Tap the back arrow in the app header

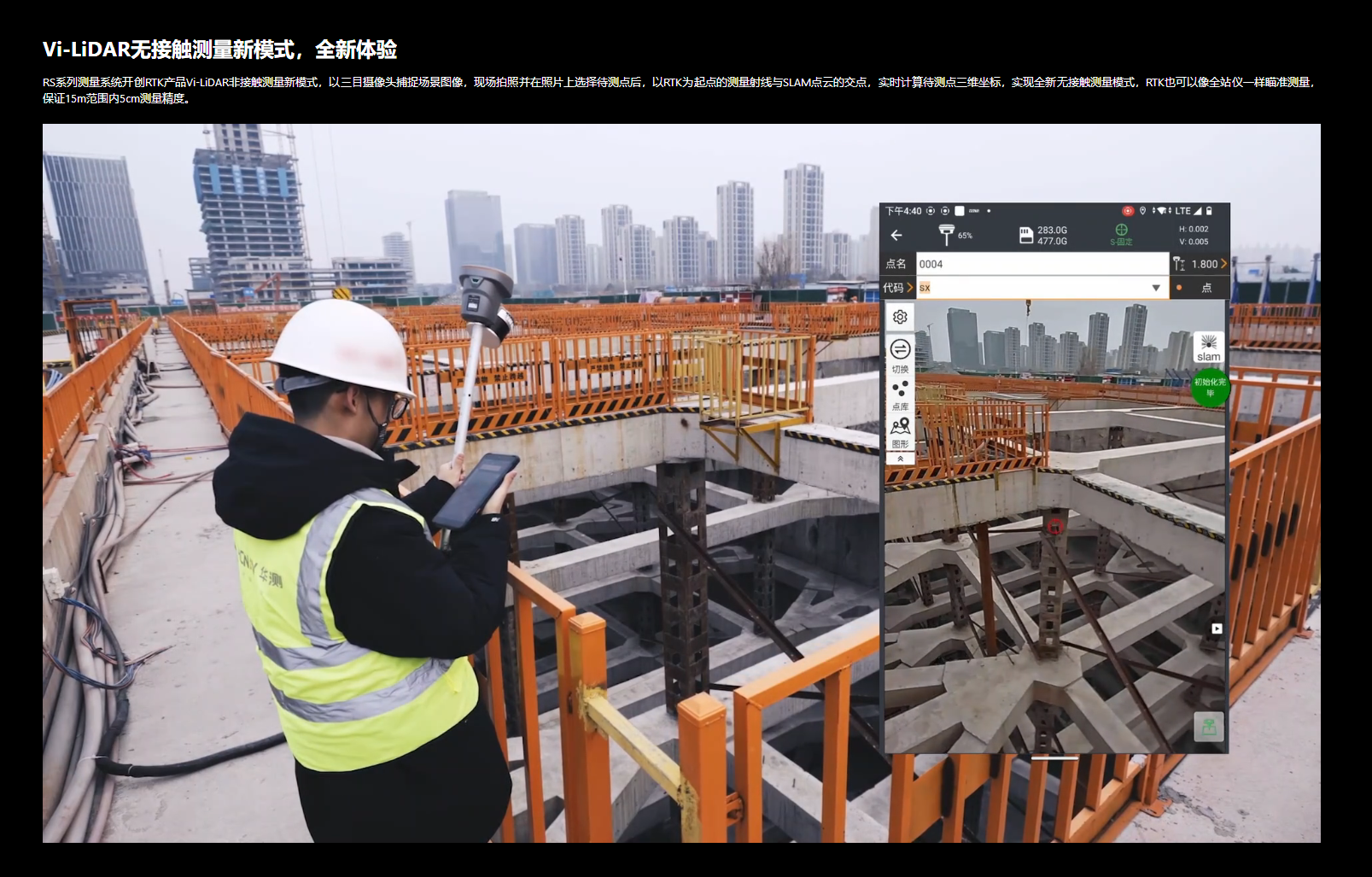tap(896, 235)
